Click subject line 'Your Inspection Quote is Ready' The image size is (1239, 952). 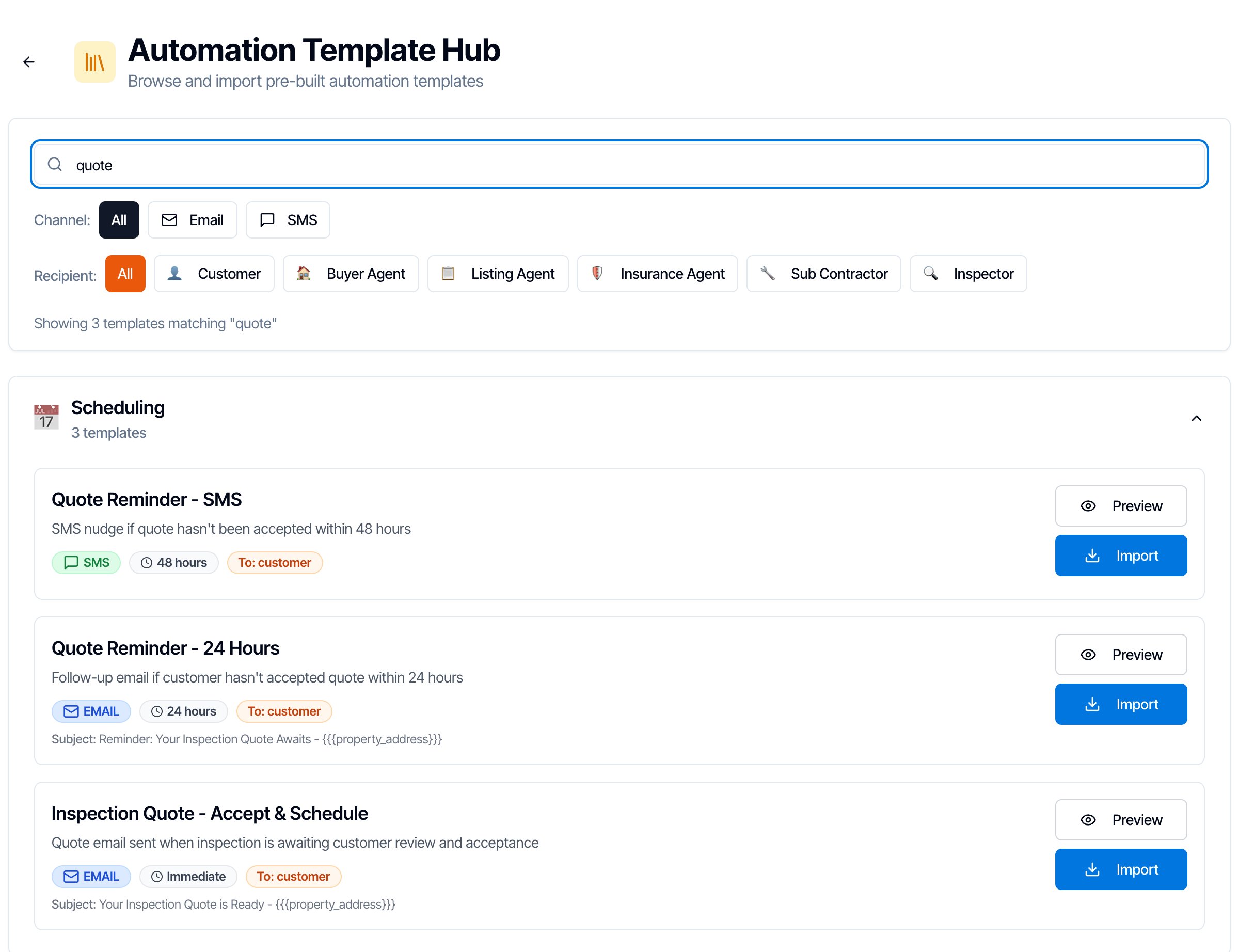pos(223,905)
